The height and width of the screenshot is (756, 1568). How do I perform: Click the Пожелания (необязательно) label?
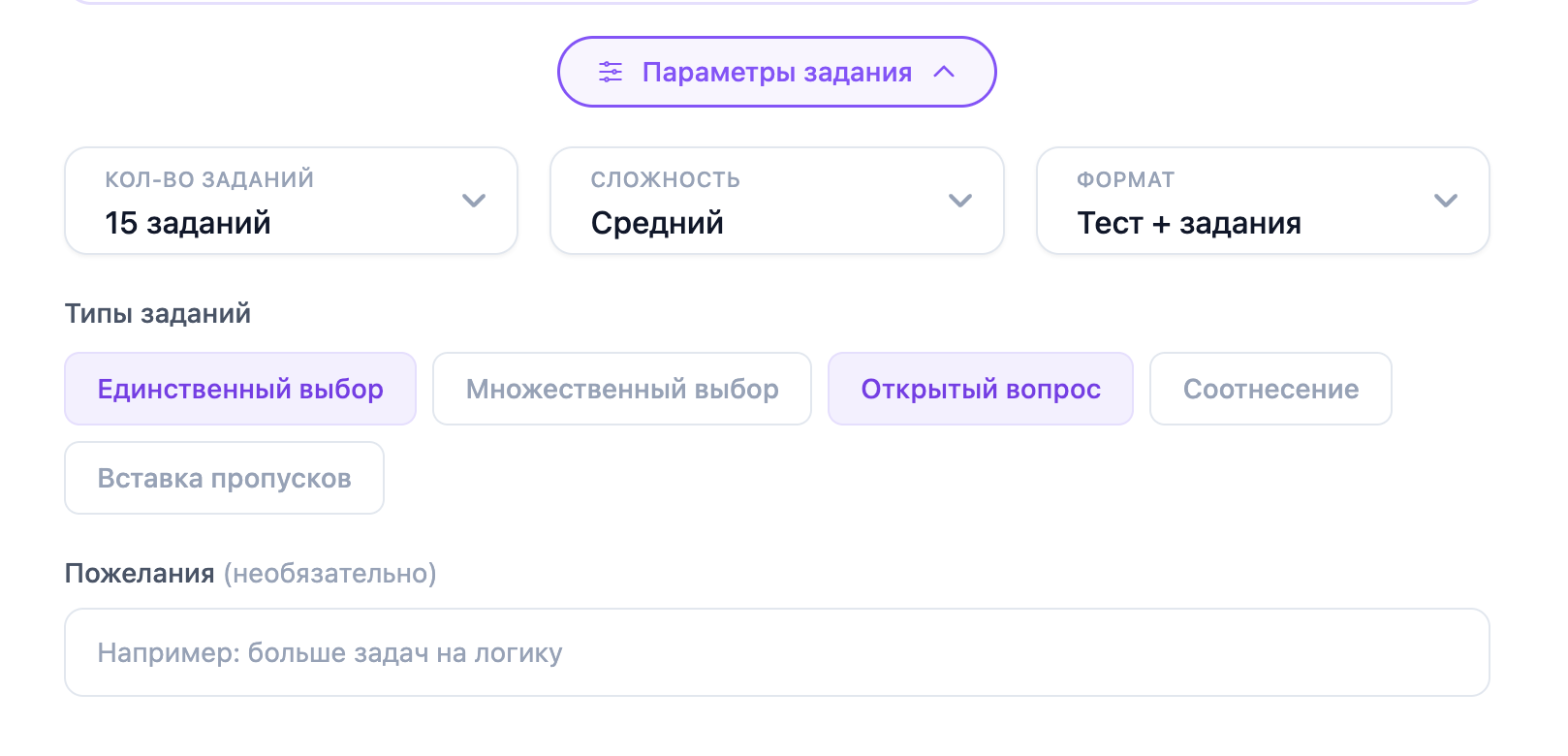(x=250, y=573)
